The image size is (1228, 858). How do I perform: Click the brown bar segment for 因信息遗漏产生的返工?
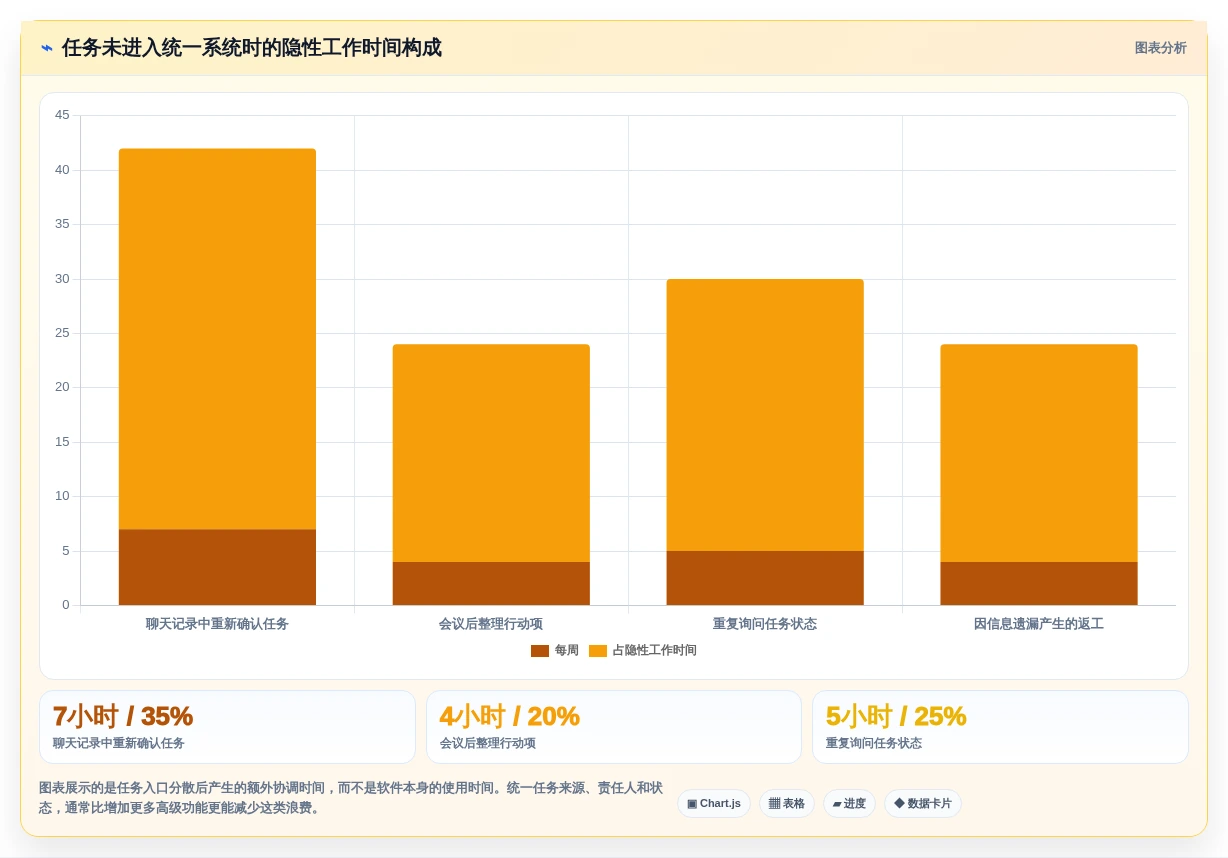(1039, 583)
